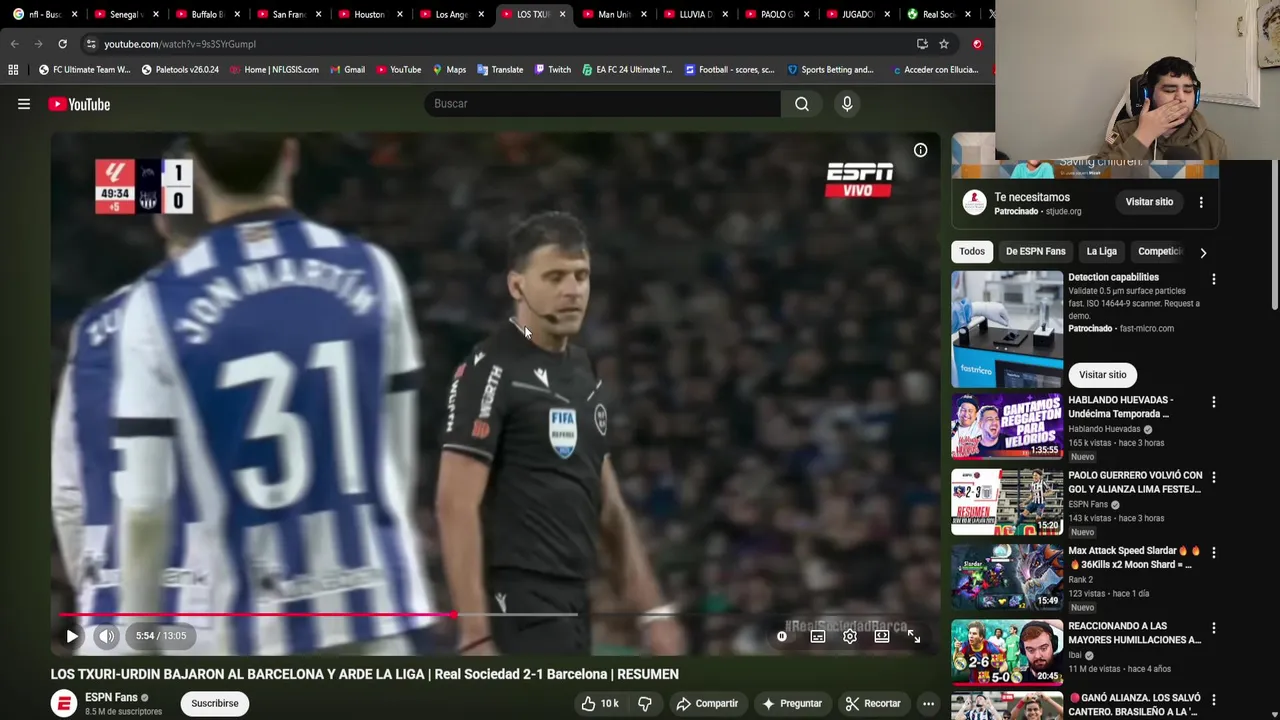Screen dimensions: 1280x720
Task: Open options for Reaccionando humillaciones video
Action: click(1214, 629)
